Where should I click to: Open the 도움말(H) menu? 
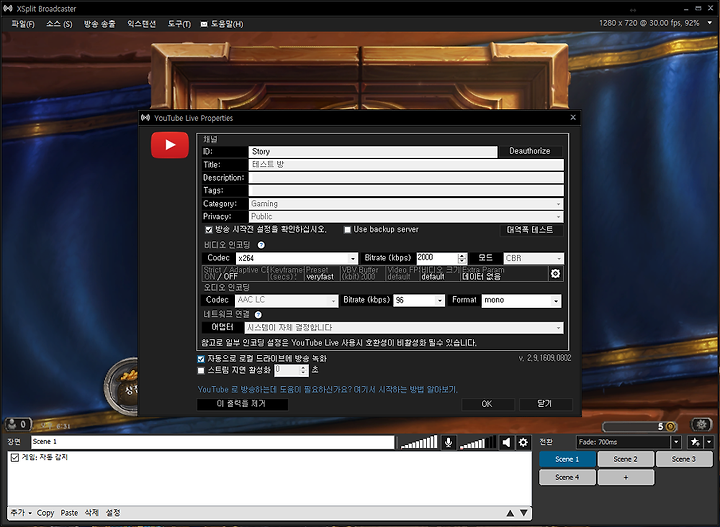(x=222, y=24)
